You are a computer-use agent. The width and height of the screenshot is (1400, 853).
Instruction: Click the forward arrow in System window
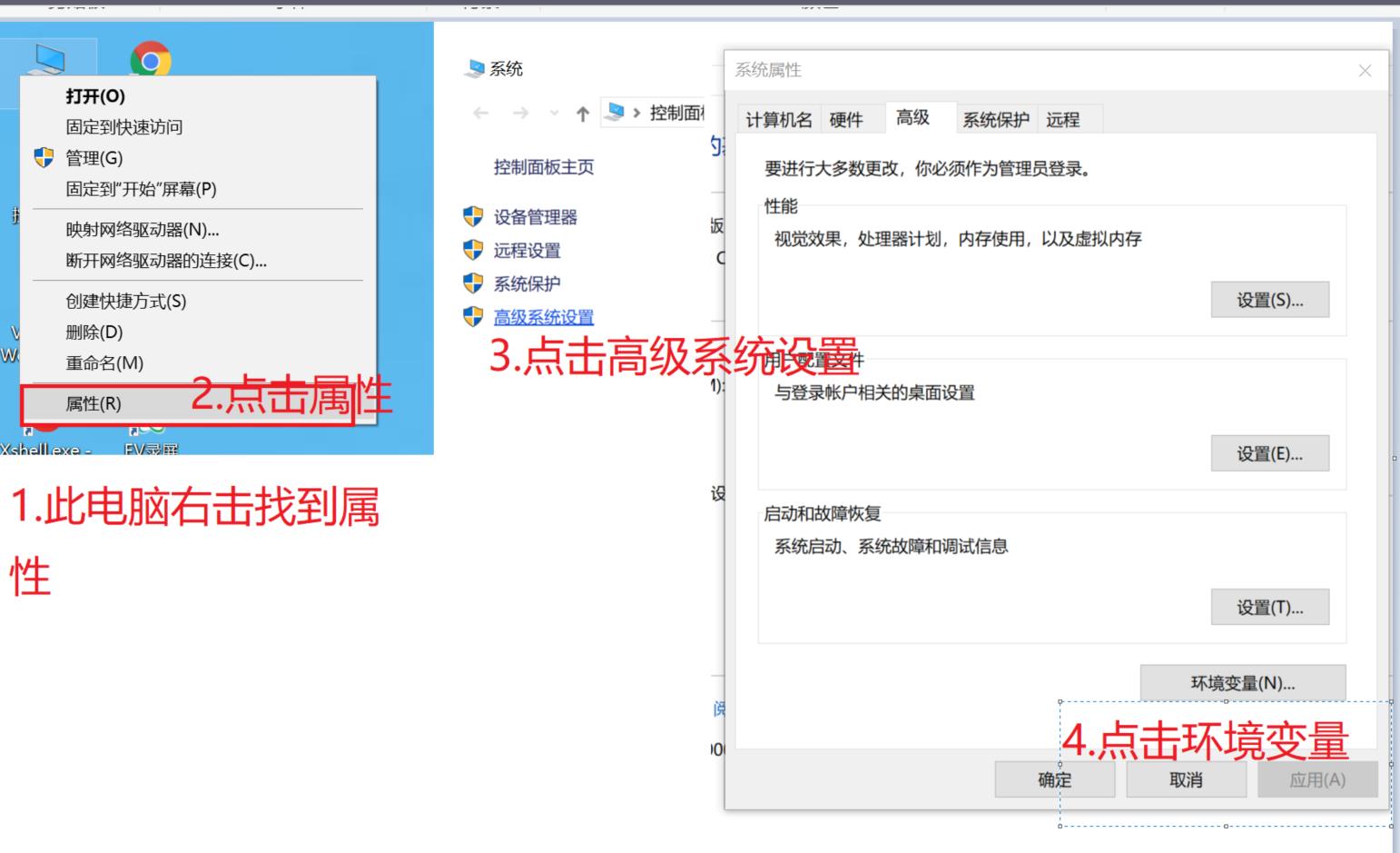pos(520,114)
